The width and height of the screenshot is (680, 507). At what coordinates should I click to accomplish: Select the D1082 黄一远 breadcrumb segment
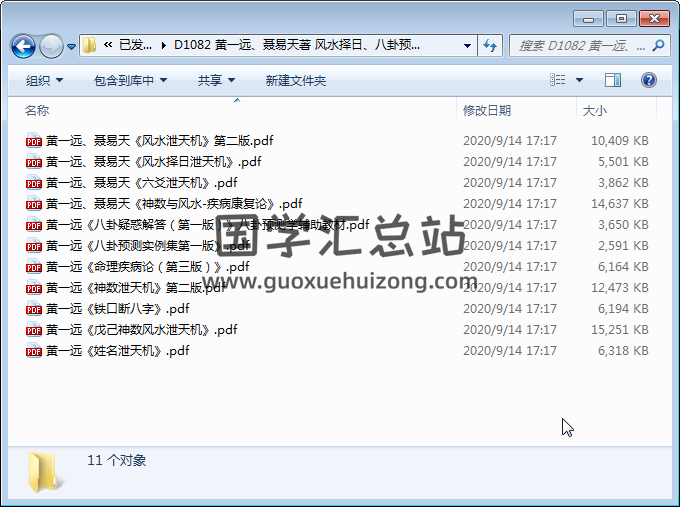tap(297, 45)
